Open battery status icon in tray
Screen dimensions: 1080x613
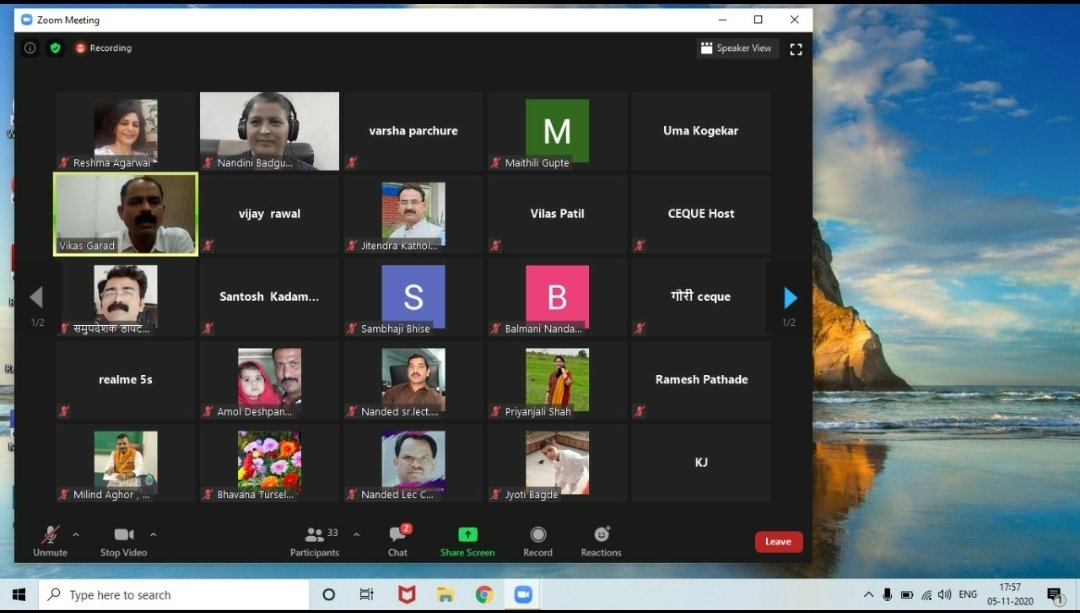907,594
